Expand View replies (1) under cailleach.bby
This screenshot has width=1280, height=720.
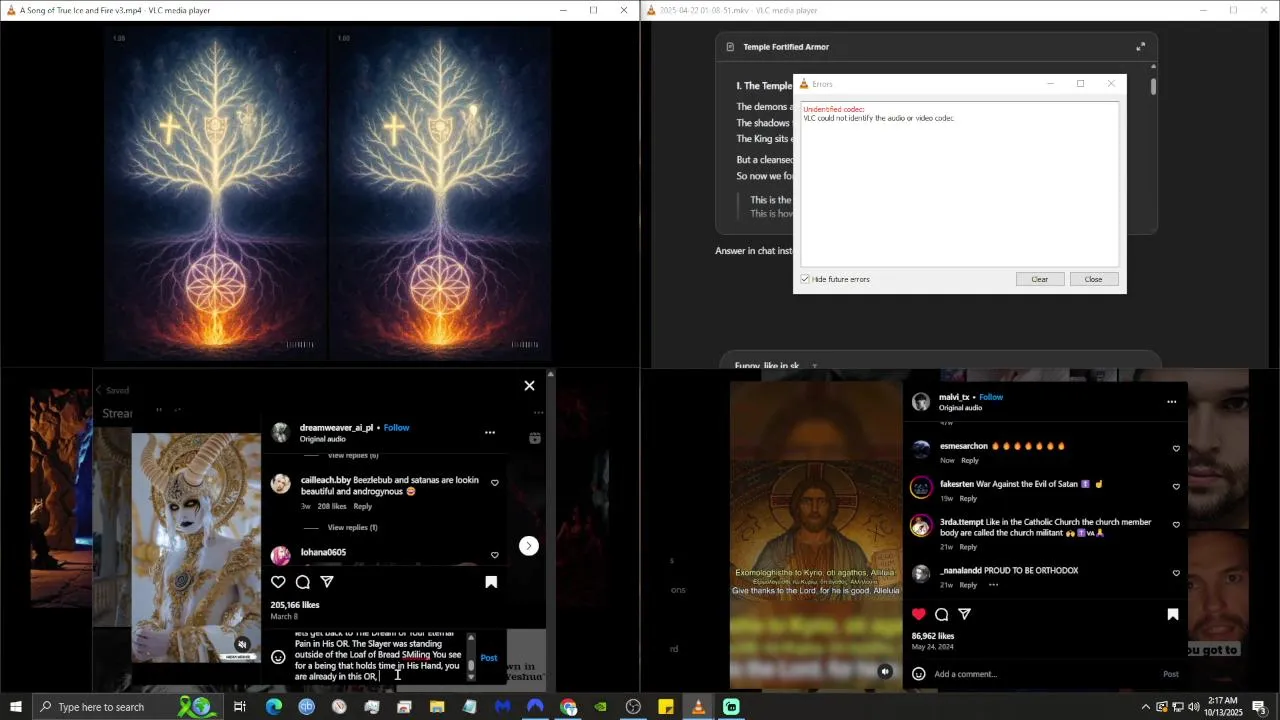coord(352,527)
